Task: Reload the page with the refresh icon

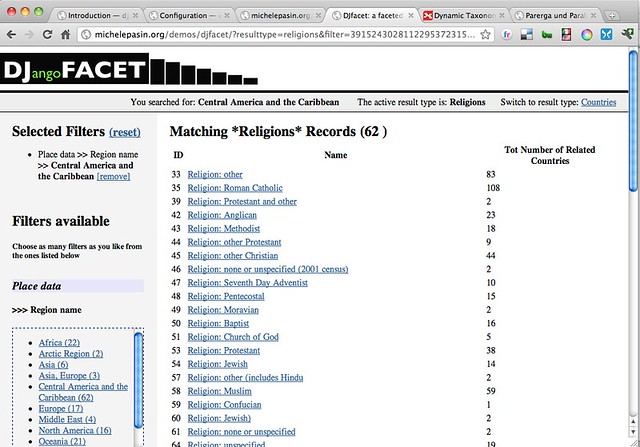Action: tap(47, 35)
